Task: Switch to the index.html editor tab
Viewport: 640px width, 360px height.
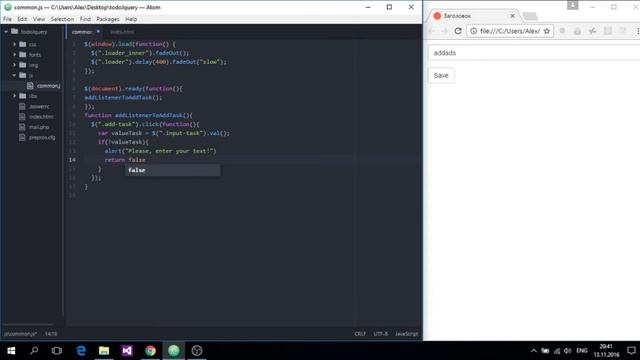Action: pos(122,32)
